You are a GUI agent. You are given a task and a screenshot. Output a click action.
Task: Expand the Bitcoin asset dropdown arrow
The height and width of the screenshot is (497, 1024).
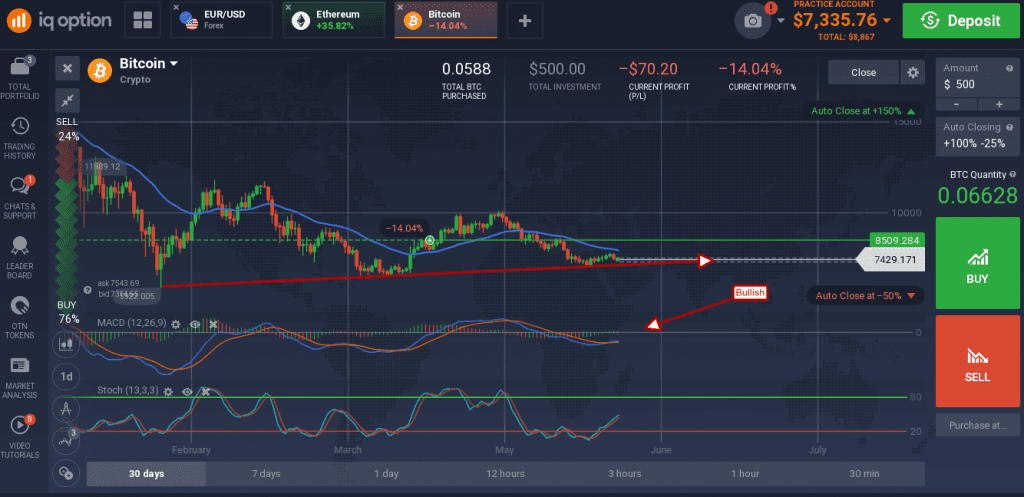pyautogui.click(x=174, y=64)
